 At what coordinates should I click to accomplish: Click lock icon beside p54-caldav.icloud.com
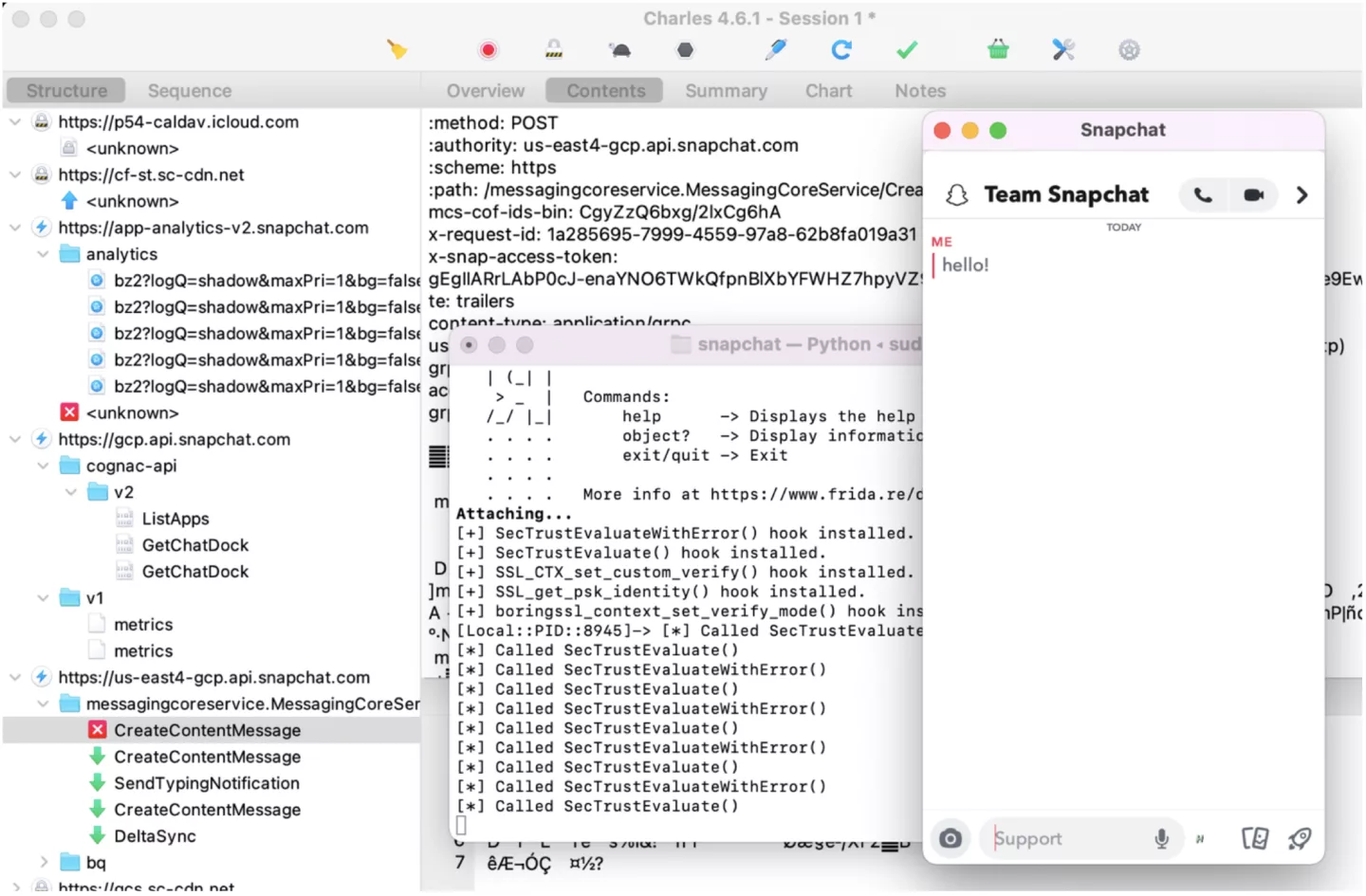[x=41, y=121]
